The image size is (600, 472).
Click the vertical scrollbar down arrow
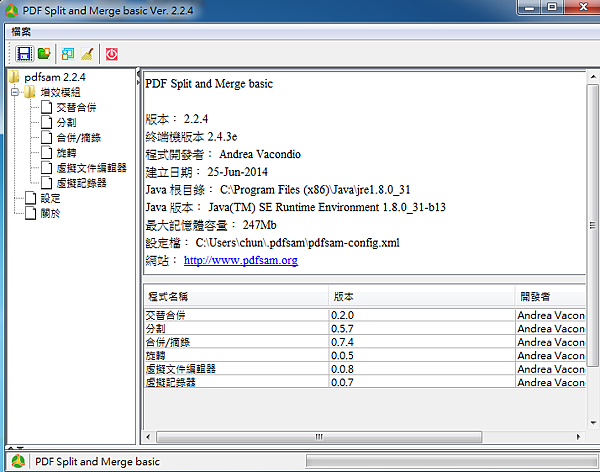593,423
